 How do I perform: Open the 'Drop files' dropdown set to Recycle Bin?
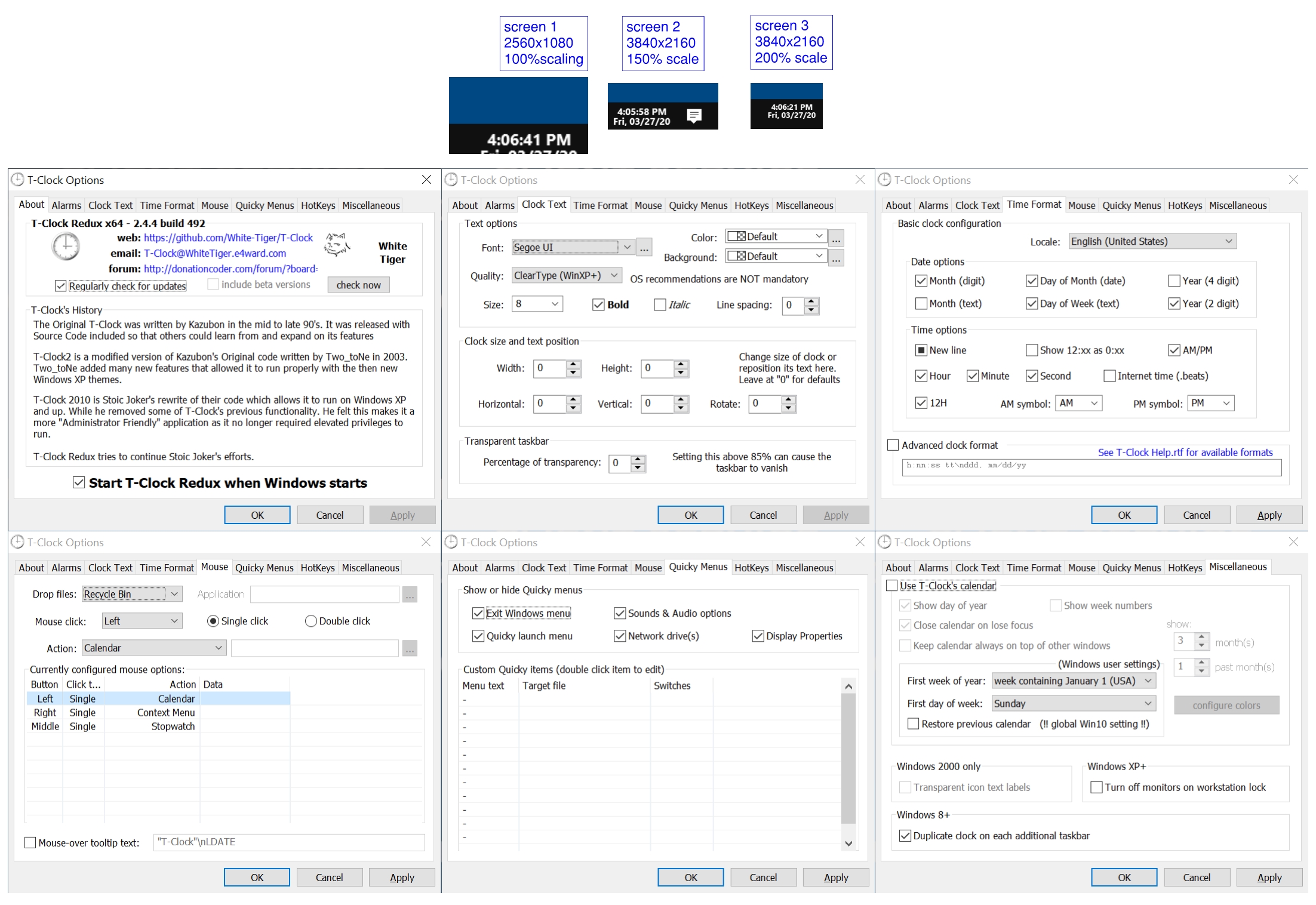coord(131,594)
